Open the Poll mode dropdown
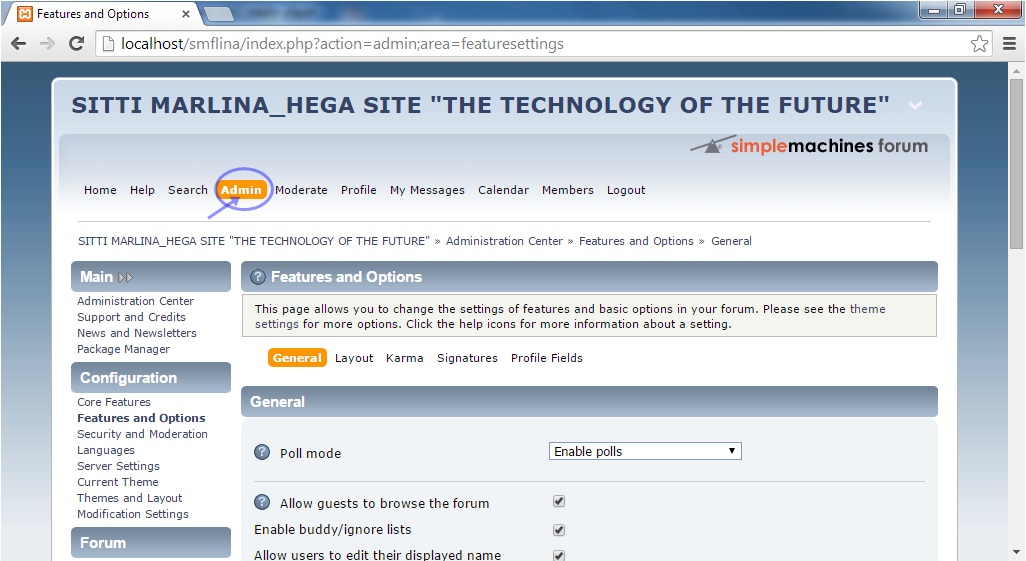Viewport: 1026px width, 561px height. 645,452
